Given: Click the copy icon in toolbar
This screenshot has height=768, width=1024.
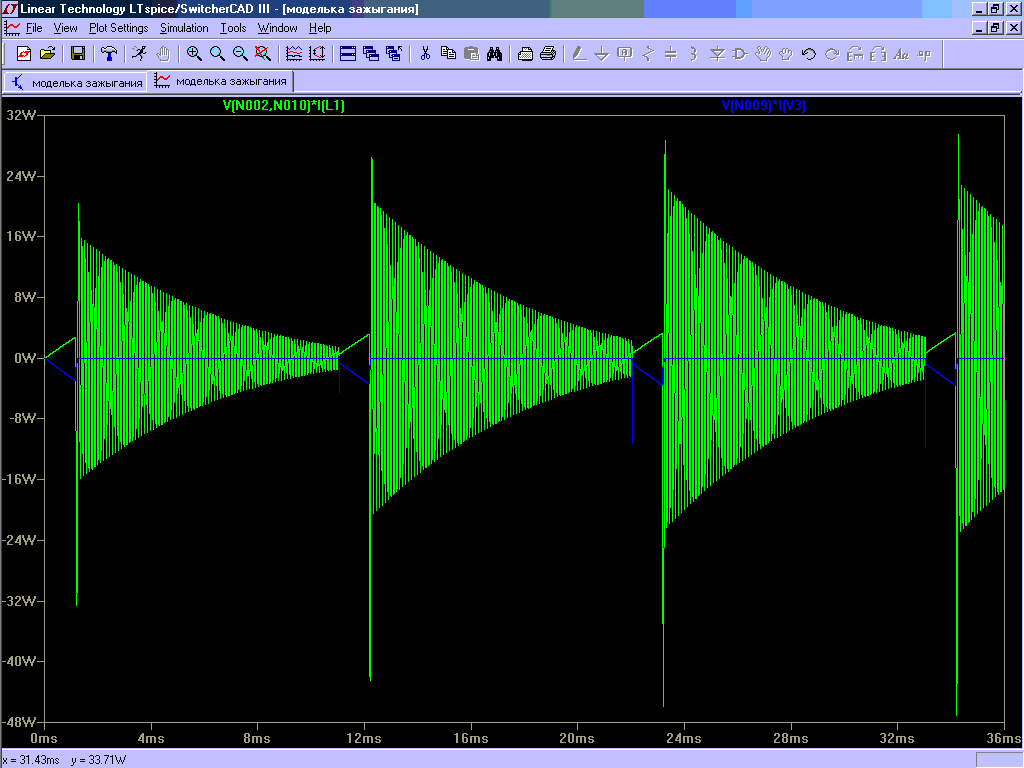Looking at the screenshot, I should tap(448, 53).
